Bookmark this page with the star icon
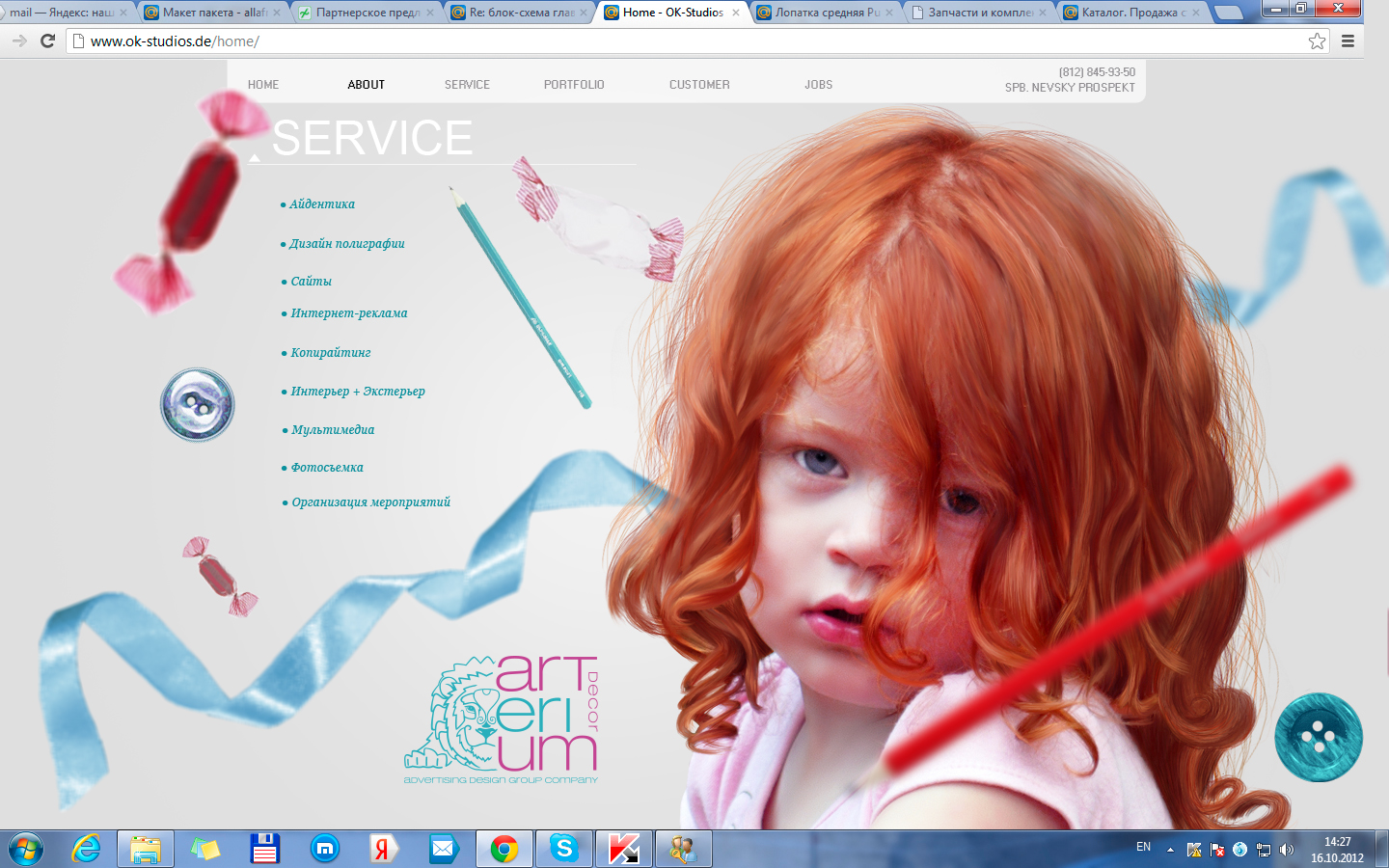This screenshot has height=868, width=1389. click(x=1317, y=41)
